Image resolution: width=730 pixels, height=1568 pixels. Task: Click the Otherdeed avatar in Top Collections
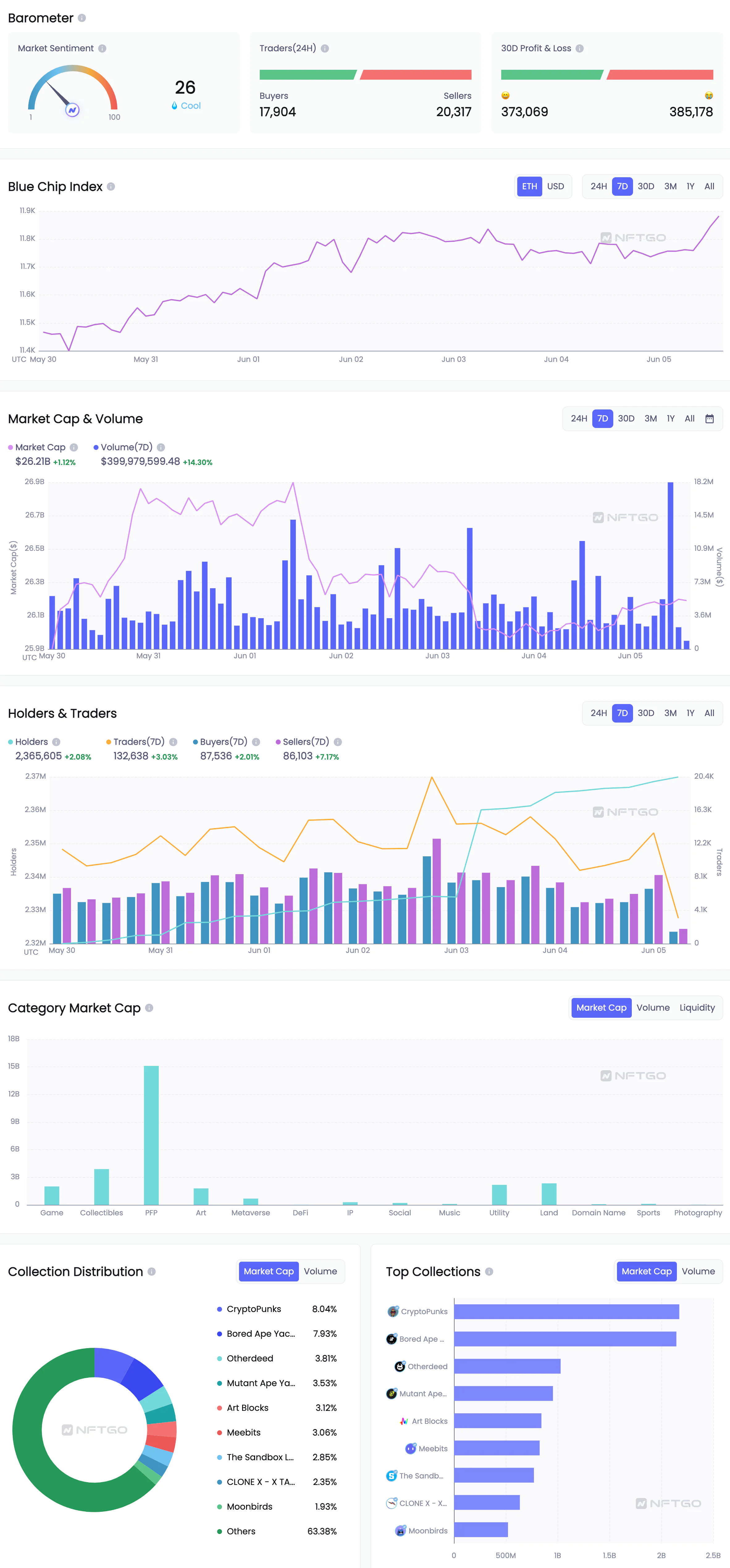click(400, 1366)
